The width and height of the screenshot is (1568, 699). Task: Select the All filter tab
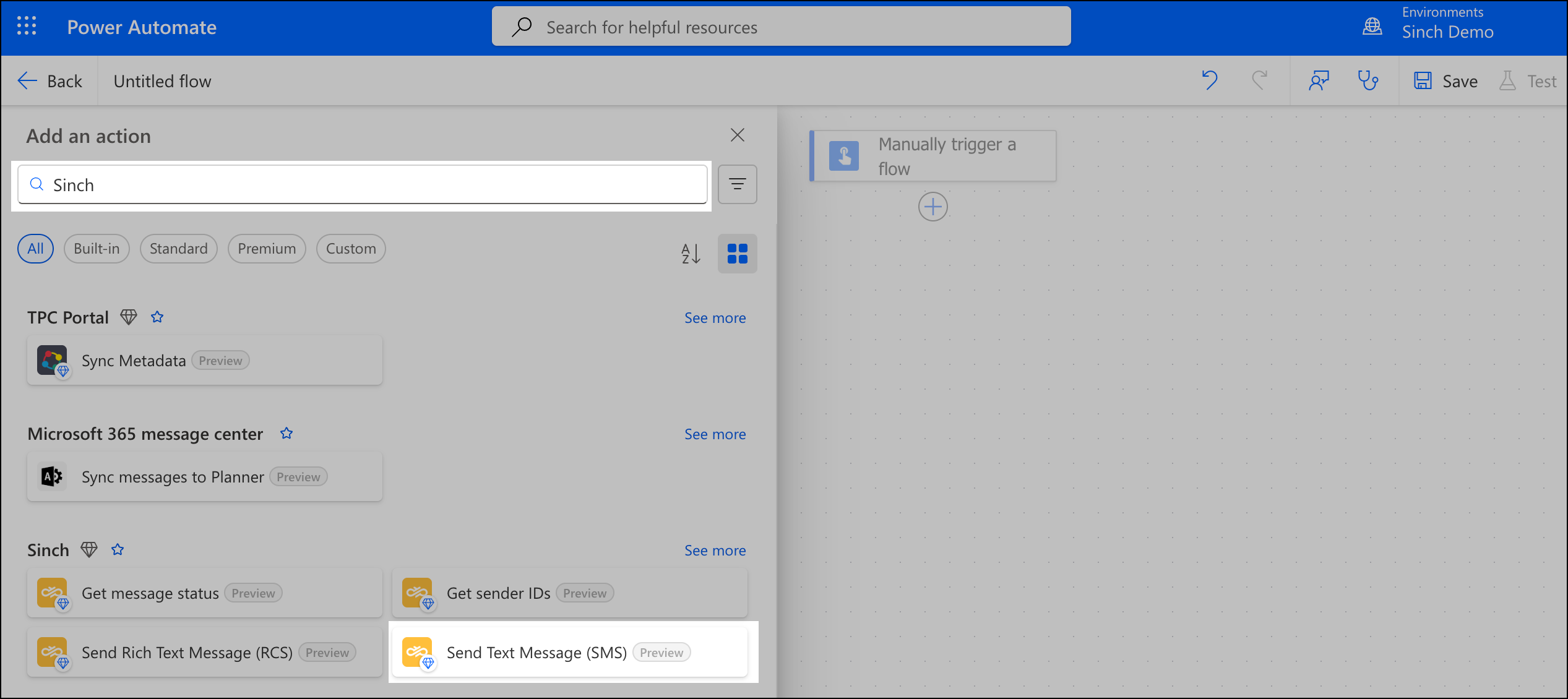(35, 249)
